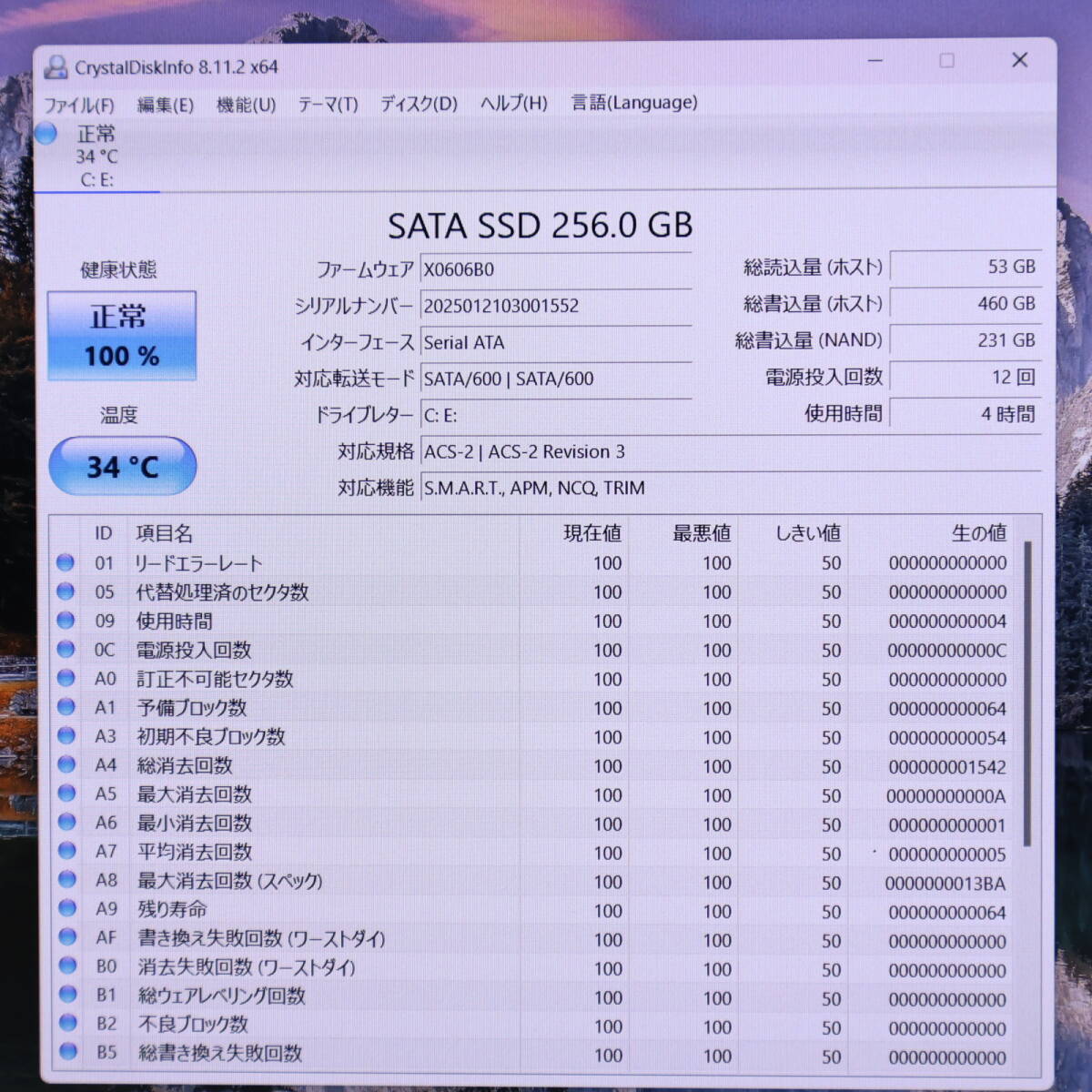Image resolution: width=1092 pixels, height=1092 pixels.
Task: Click the しきい値 column header
Action: click(808, 533)
